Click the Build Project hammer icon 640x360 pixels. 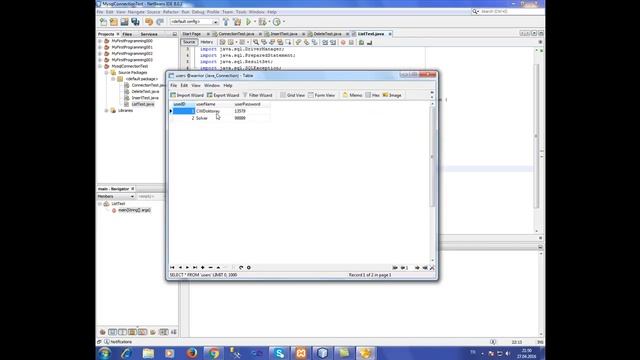coord(226,22)
